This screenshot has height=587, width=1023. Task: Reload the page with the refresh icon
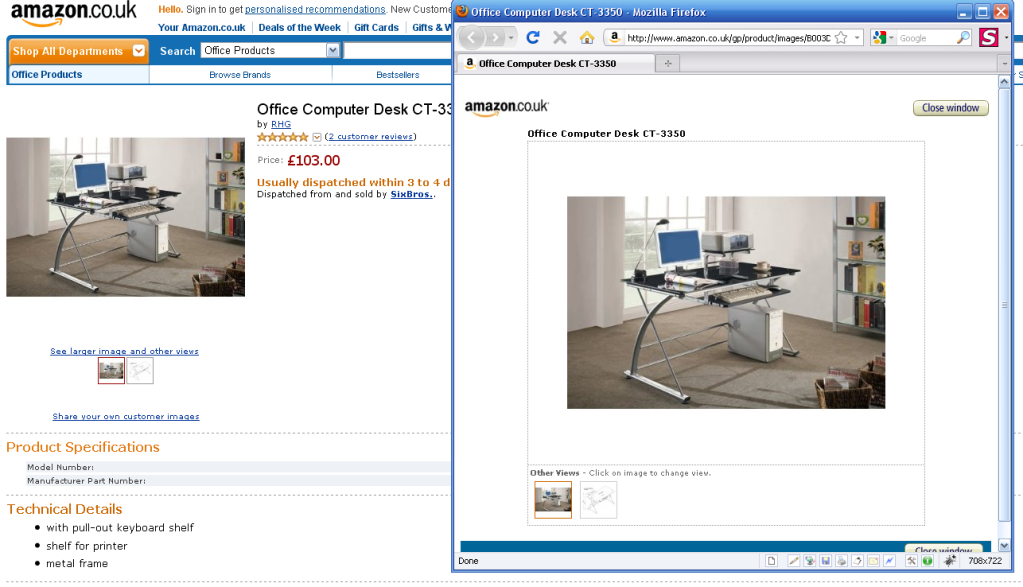coord(533,38)
